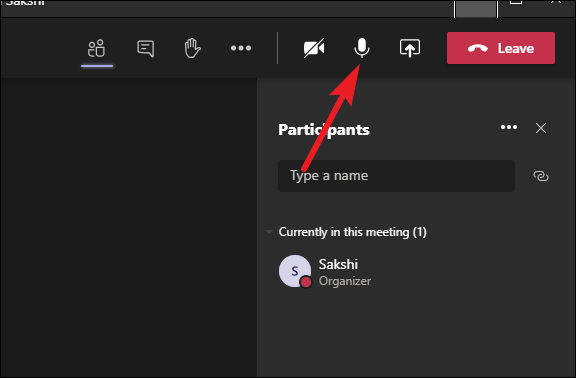Leave the meeting
Viewport: 576px width, 378px height.
501,48
